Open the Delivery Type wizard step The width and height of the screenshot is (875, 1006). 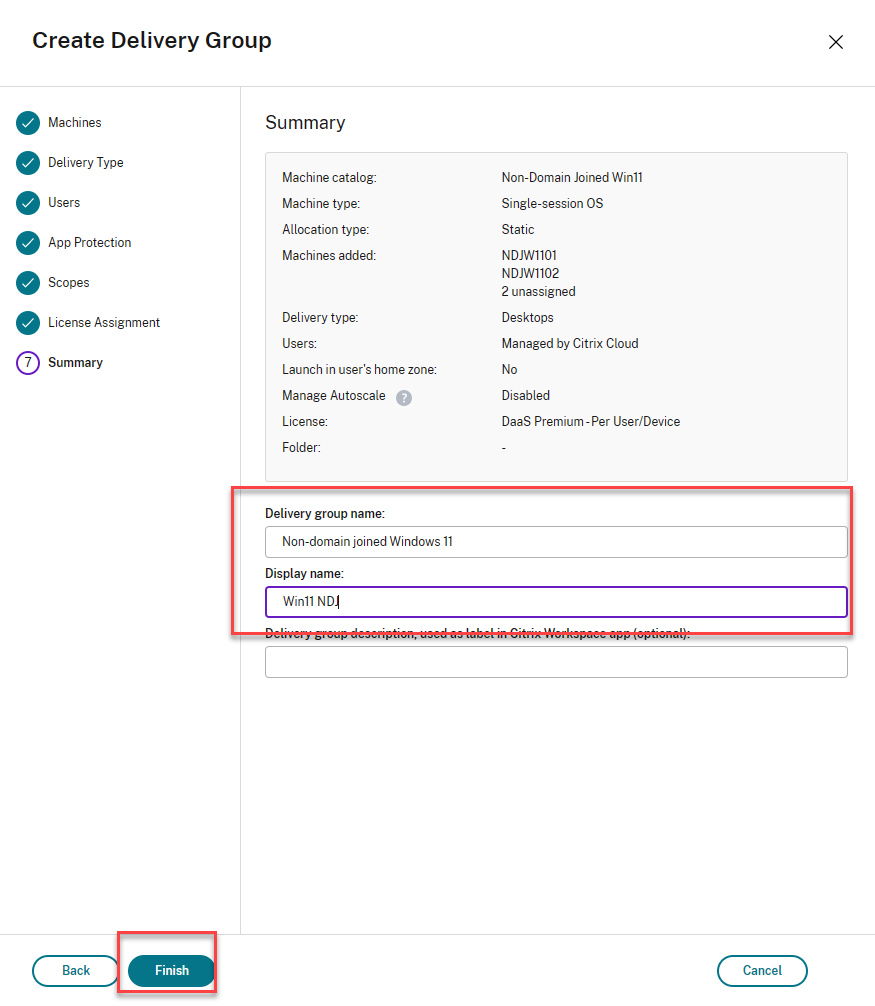pyautogui.click(x=86, y=163)
